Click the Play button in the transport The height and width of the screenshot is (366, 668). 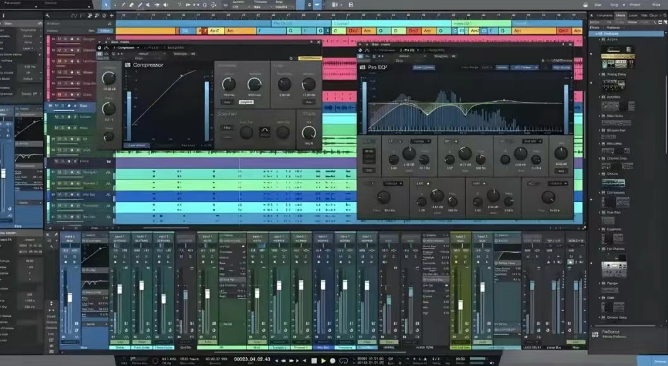[323, 360]
